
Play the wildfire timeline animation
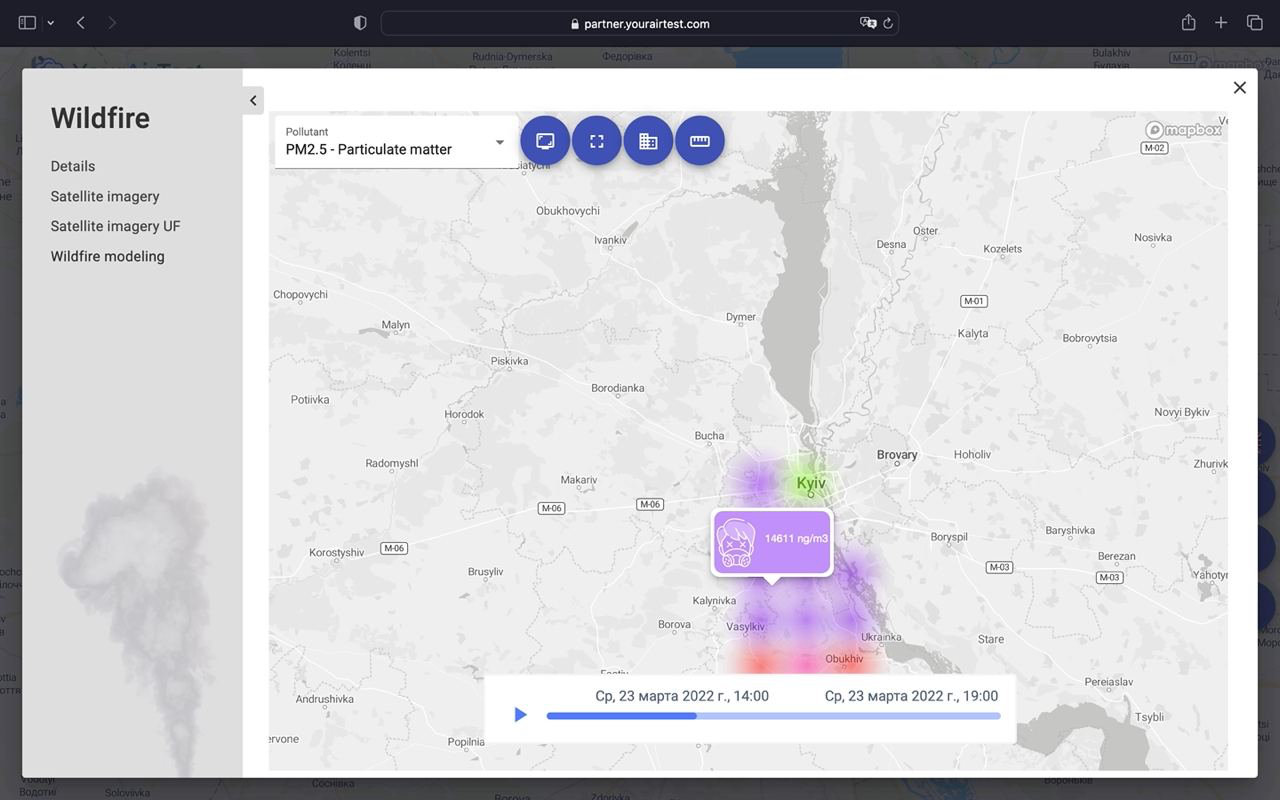[520, 715]
